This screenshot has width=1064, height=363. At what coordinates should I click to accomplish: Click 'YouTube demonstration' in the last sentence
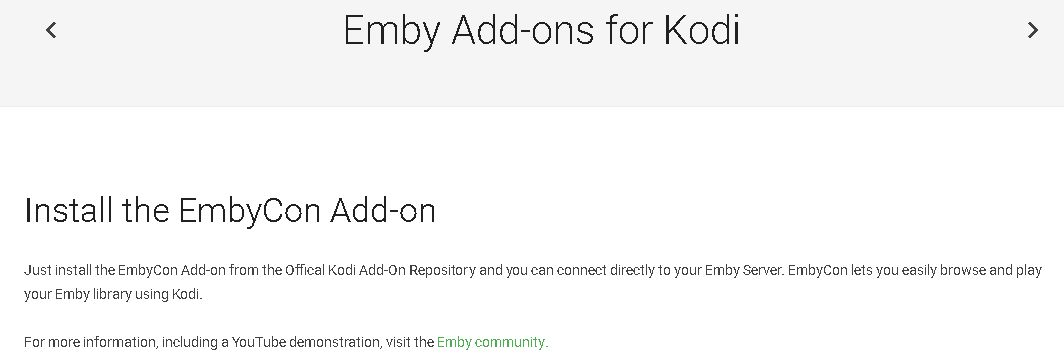306,342
